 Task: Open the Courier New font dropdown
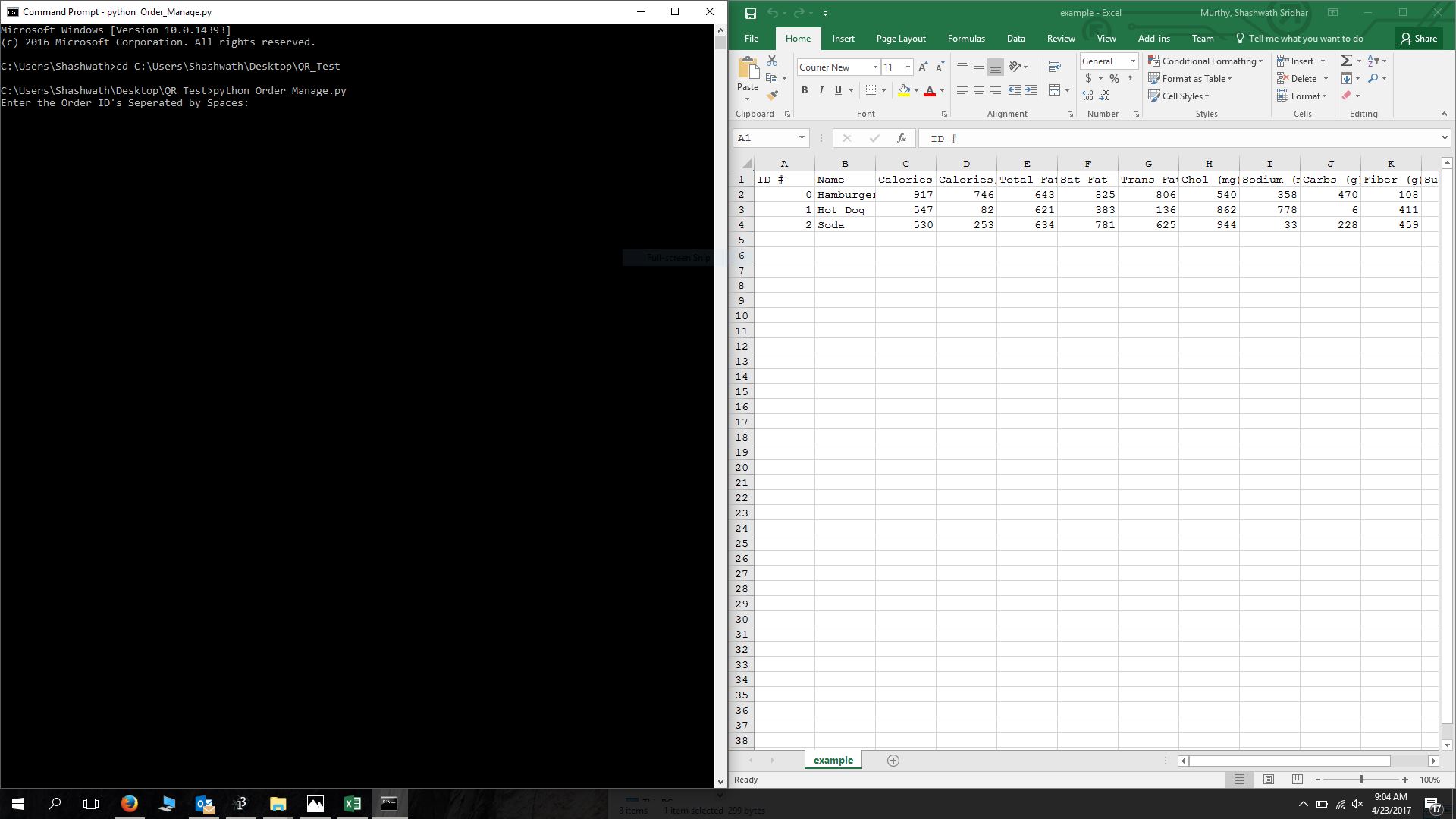pos(875,67)
